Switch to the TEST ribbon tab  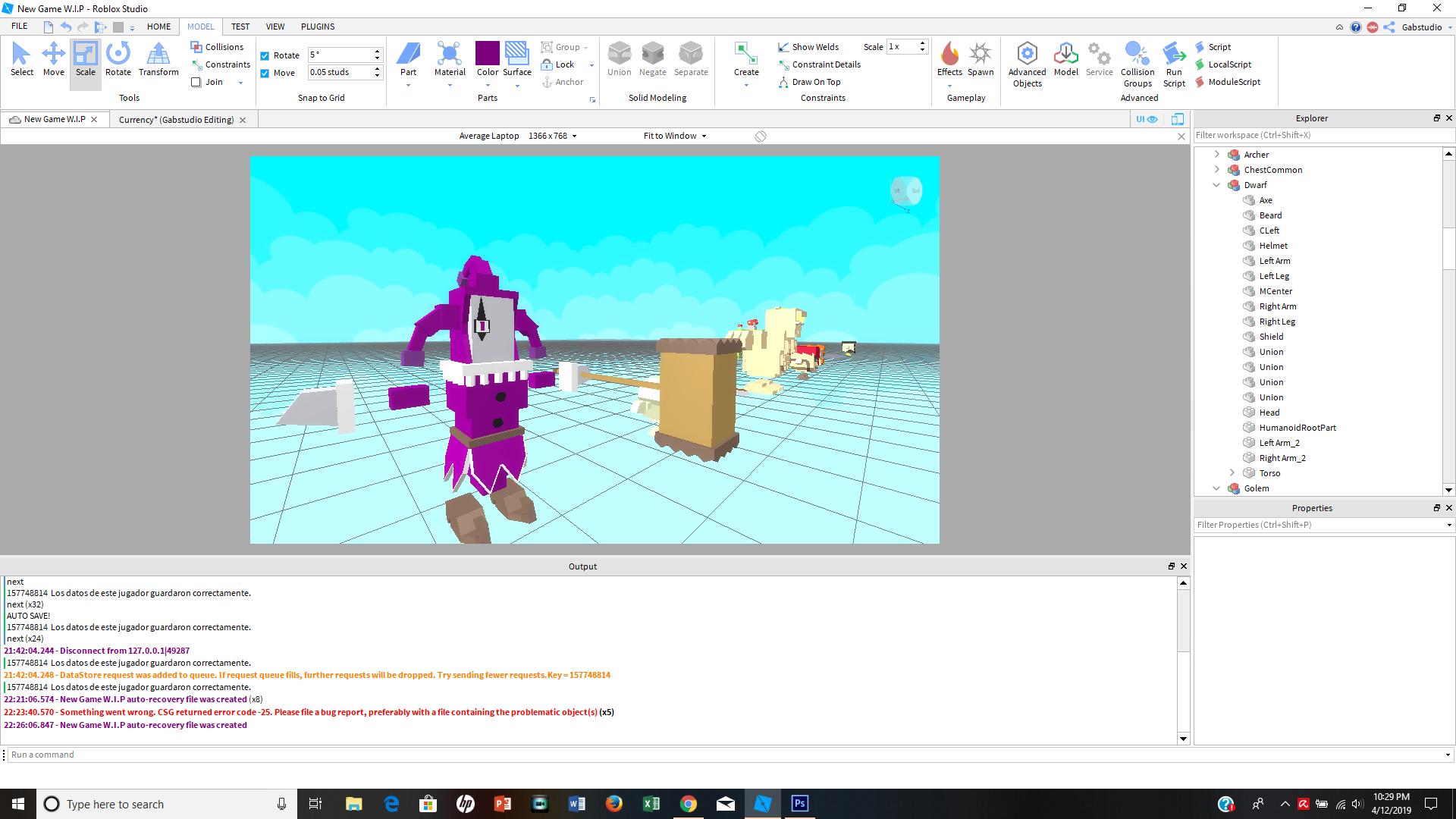click(x=240, y=27)
